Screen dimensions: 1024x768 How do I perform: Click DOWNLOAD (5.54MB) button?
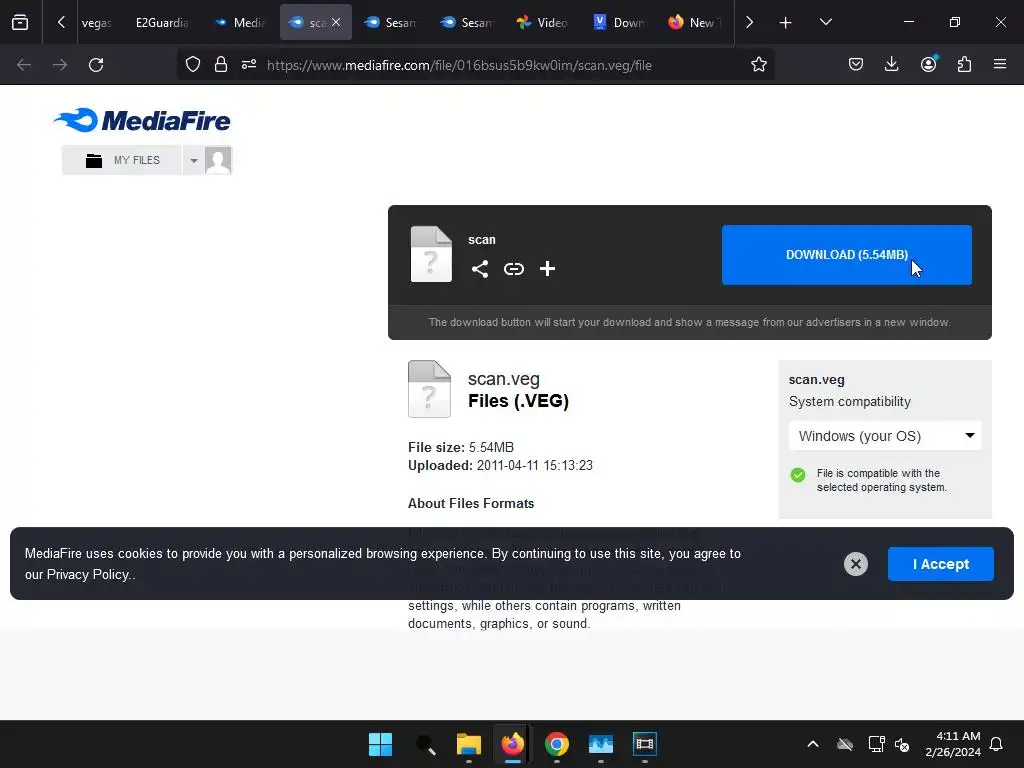pos(846,255)
